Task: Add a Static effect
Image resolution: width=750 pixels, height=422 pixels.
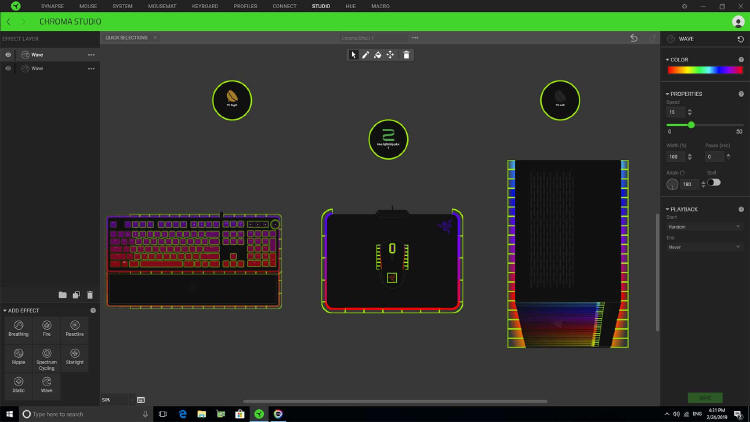Action: (x=18, y=385)
